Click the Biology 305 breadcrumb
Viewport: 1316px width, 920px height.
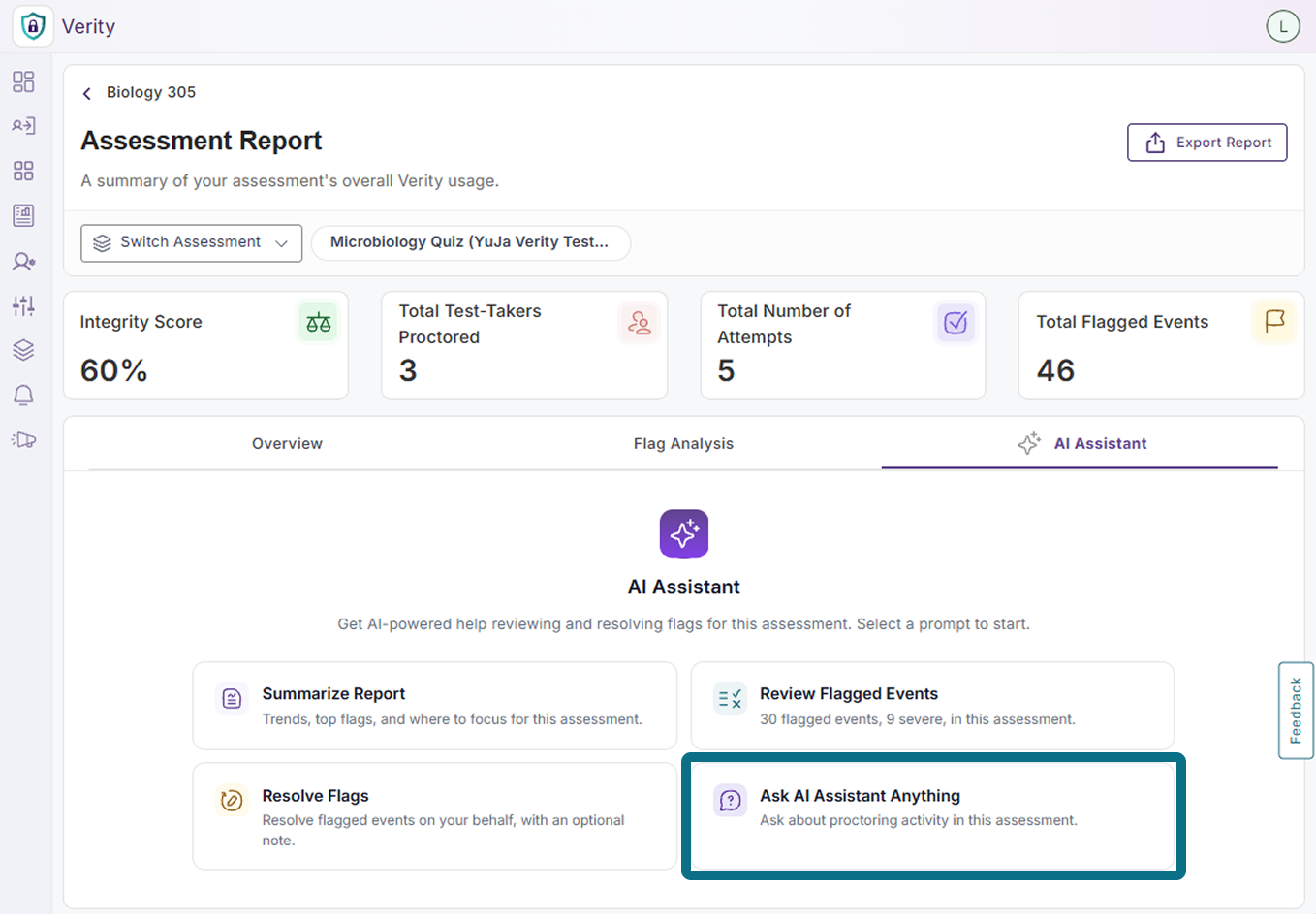pyautogui.click(x=151, y=92)
